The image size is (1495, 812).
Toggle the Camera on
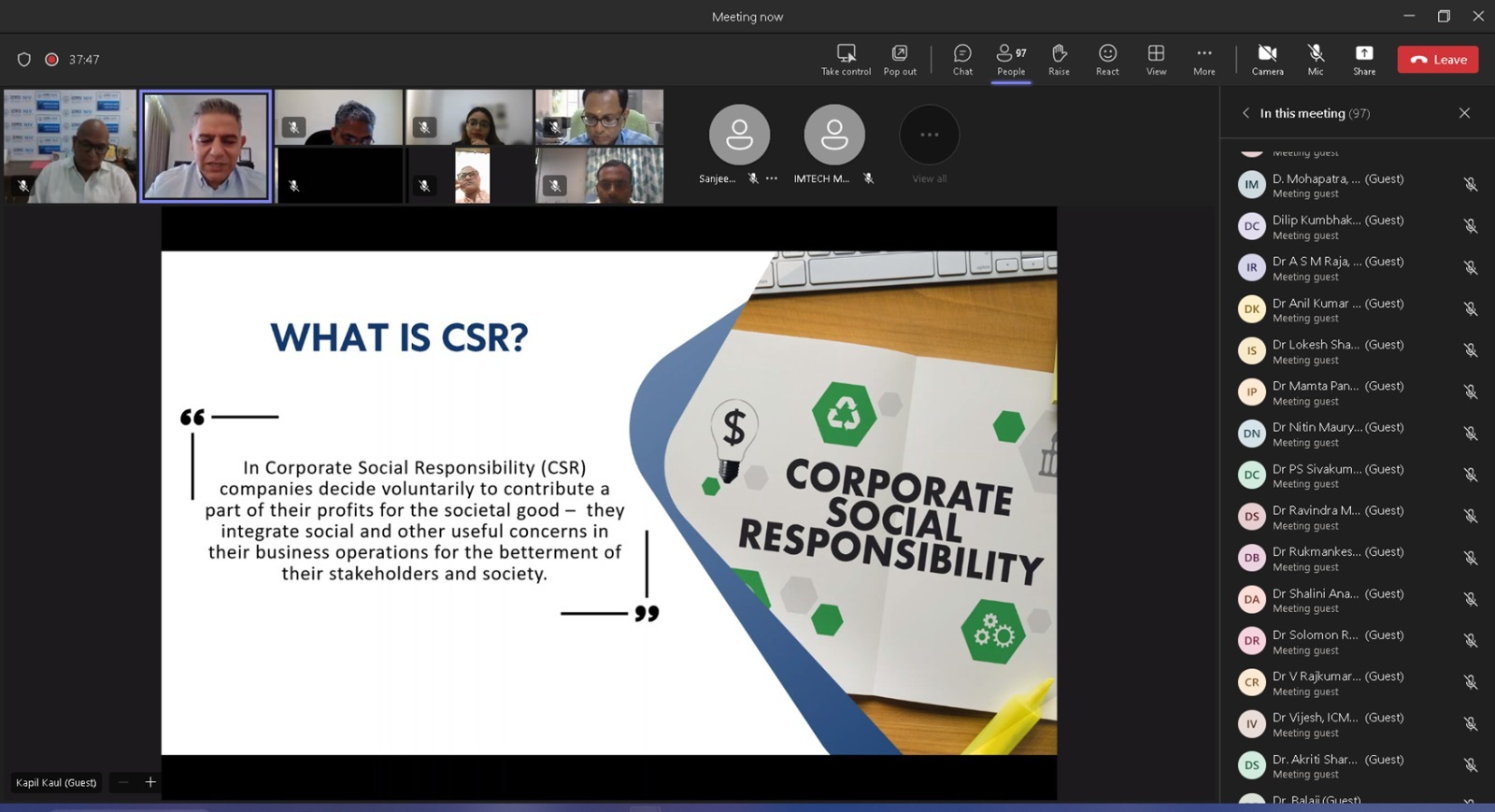1267,59
